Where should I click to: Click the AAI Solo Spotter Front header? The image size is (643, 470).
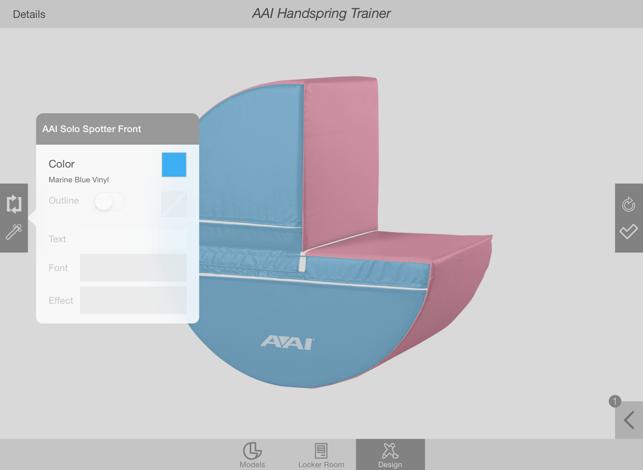pos(118,129)
